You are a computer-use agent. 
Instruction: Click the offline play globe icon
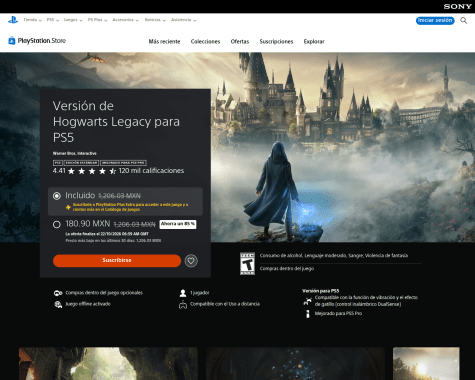pyautogui.click(x=58, y=304)
